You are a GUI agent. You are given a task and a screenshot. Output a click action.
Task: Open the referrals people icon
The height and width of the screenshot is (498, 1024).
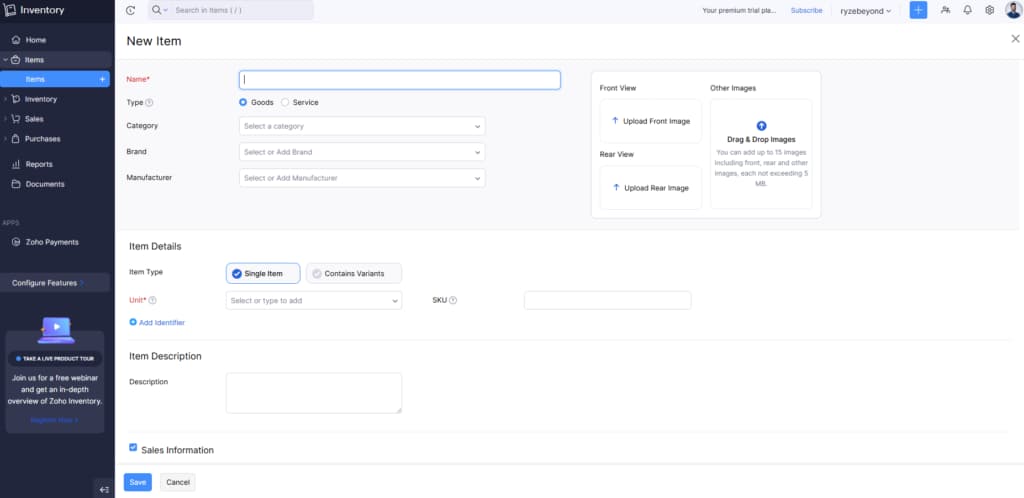click(x=945, y=10)
